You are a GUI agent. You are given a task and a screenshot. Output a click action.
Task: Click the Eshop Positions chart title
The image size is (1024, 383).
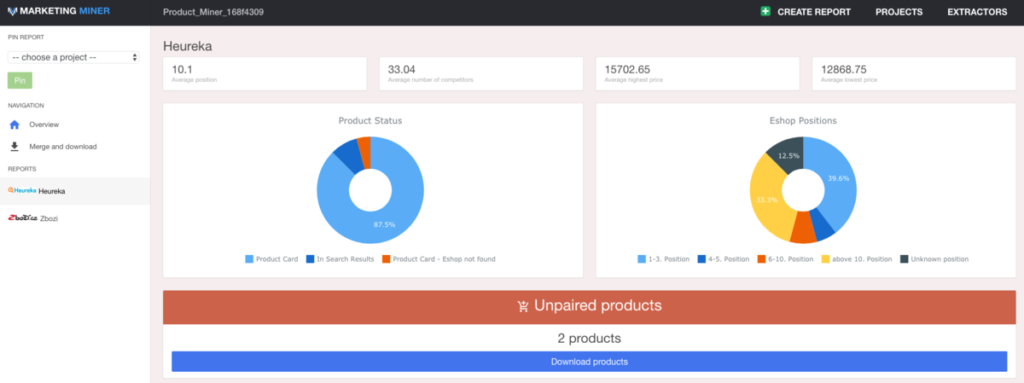pos(803,121)
